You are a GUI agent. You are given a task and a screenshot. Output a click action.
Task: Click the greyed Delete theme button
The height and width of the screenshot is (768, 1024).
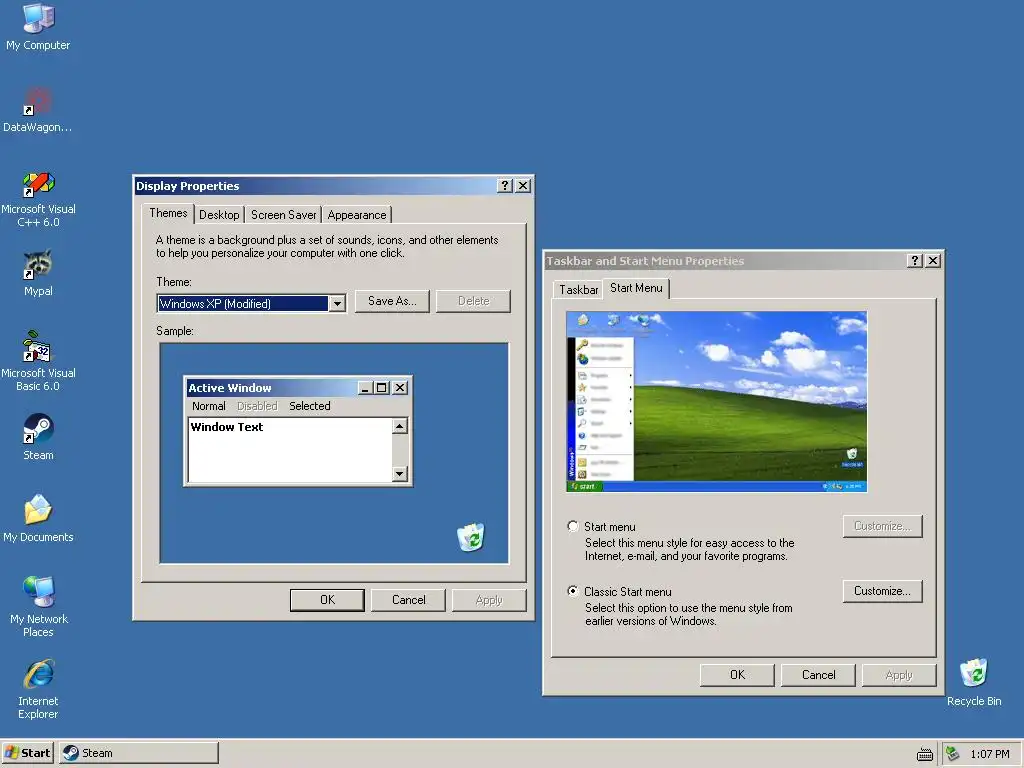coord(473,301)
